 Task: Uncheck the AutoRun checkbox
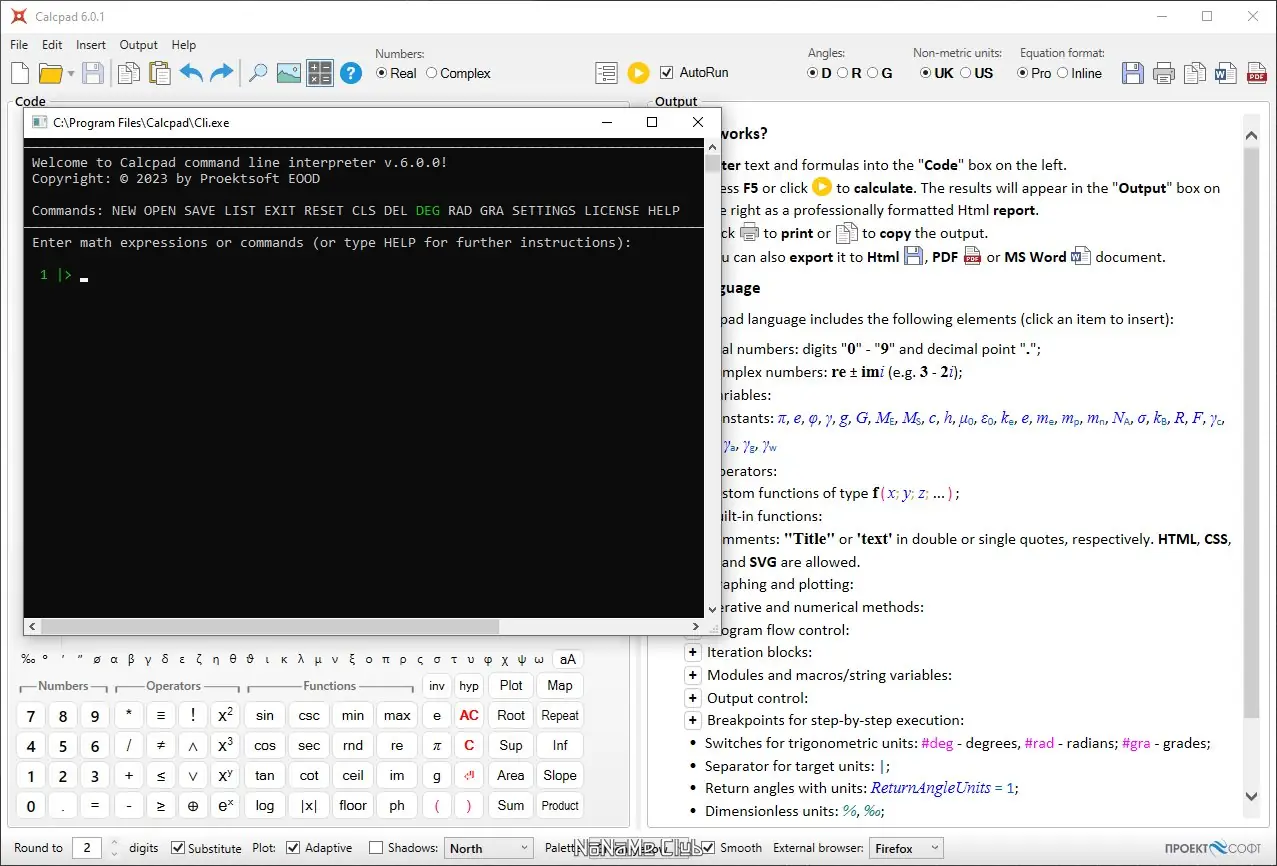pyautogui.click(x=667, y=73)
